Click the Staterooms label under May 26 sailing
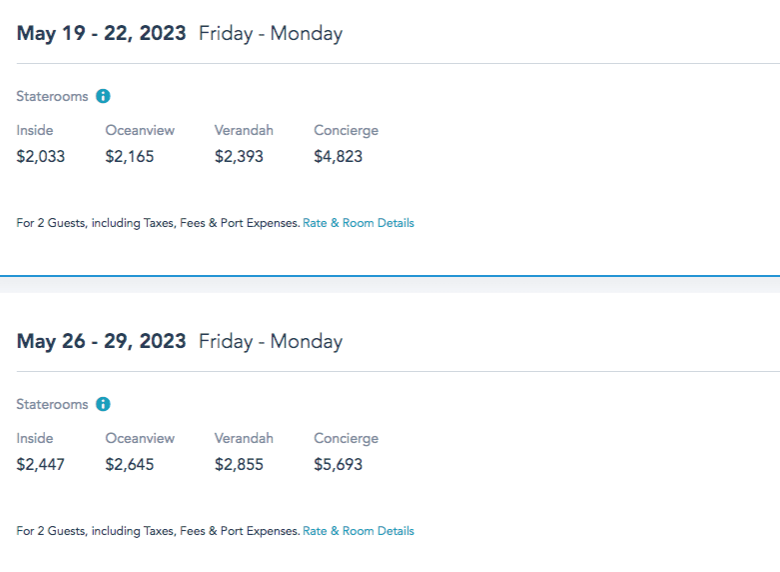This screenshot has width=780, height=572. (x=52, y=405)
